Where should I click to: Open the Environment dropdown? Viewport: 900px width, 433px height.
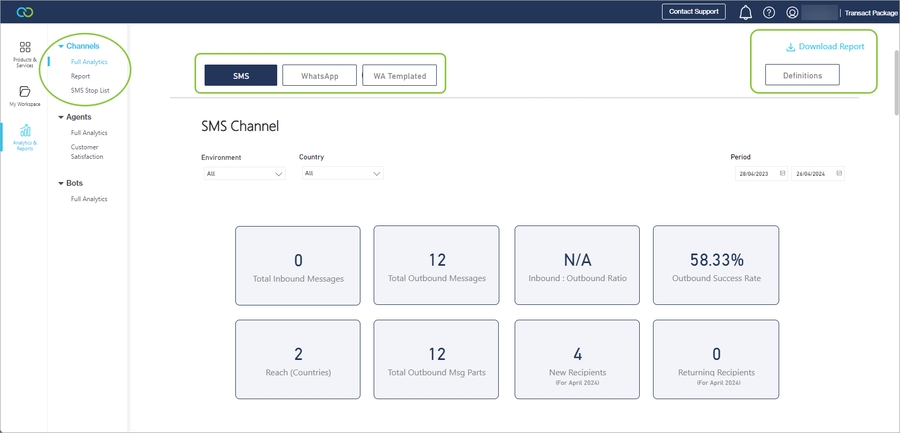[x=243, y=173]
